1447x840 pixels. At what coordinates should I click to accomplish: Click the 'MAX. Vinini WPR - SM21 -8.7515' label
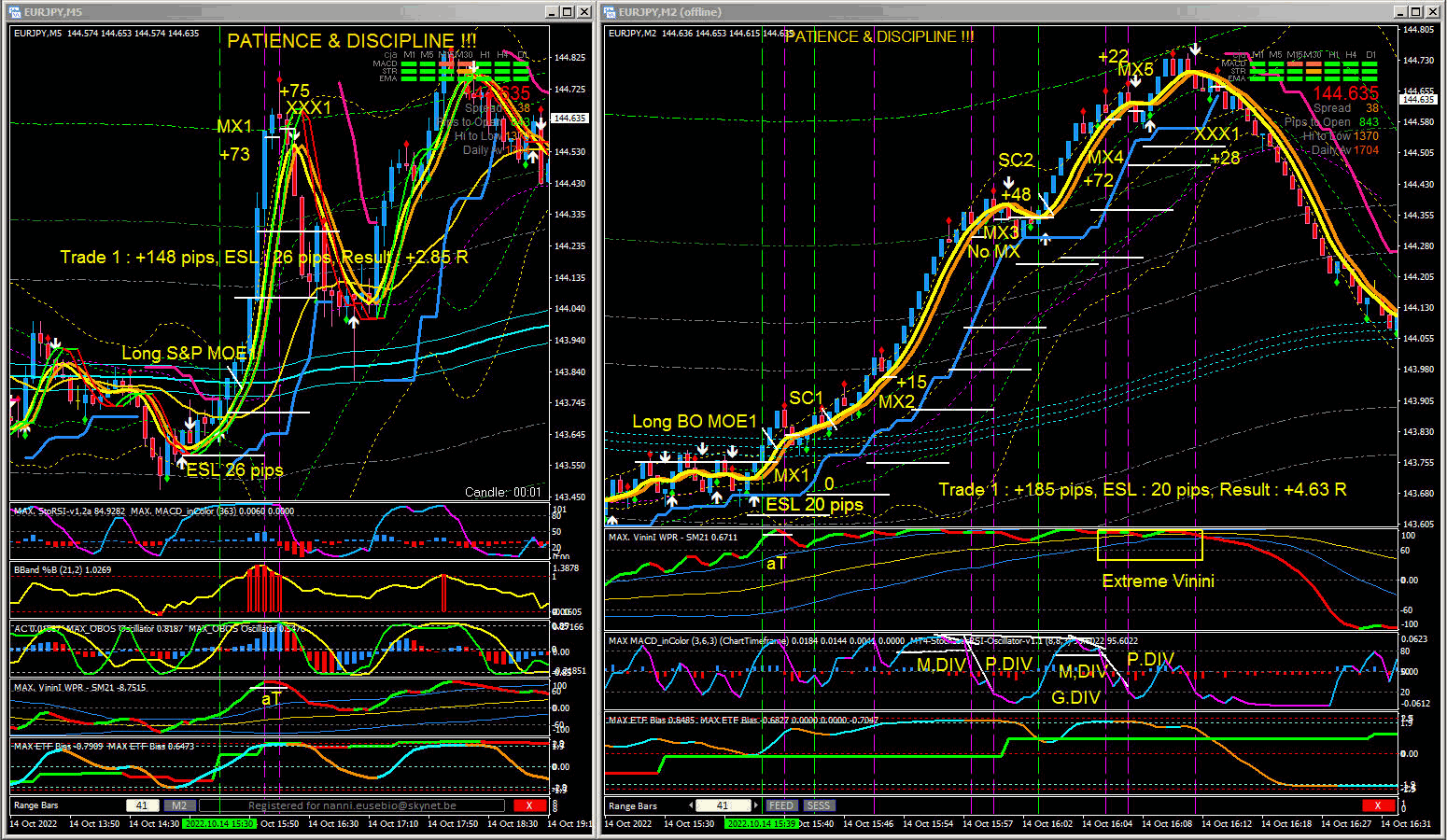click(x=80, y=688)
